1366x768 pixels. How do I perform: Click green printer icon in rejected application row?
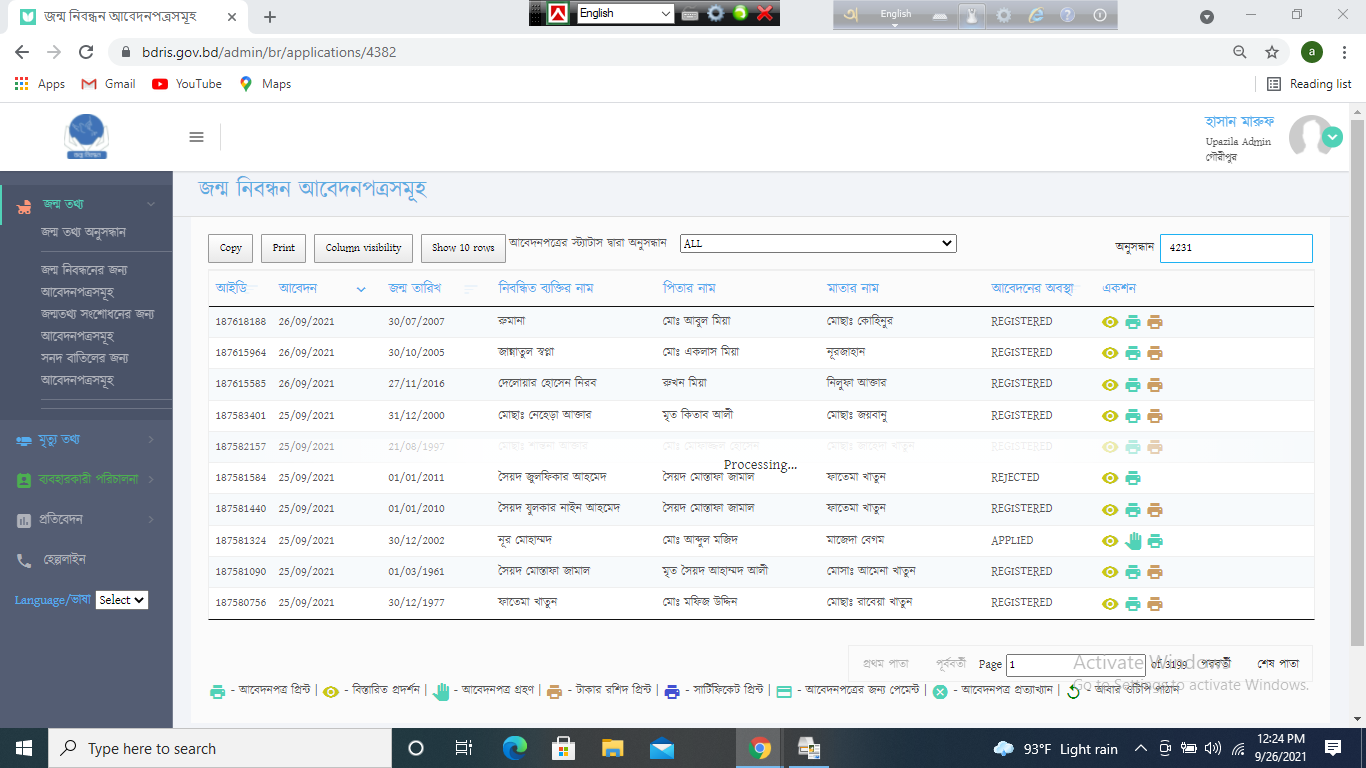click(x=1133, y=478)
